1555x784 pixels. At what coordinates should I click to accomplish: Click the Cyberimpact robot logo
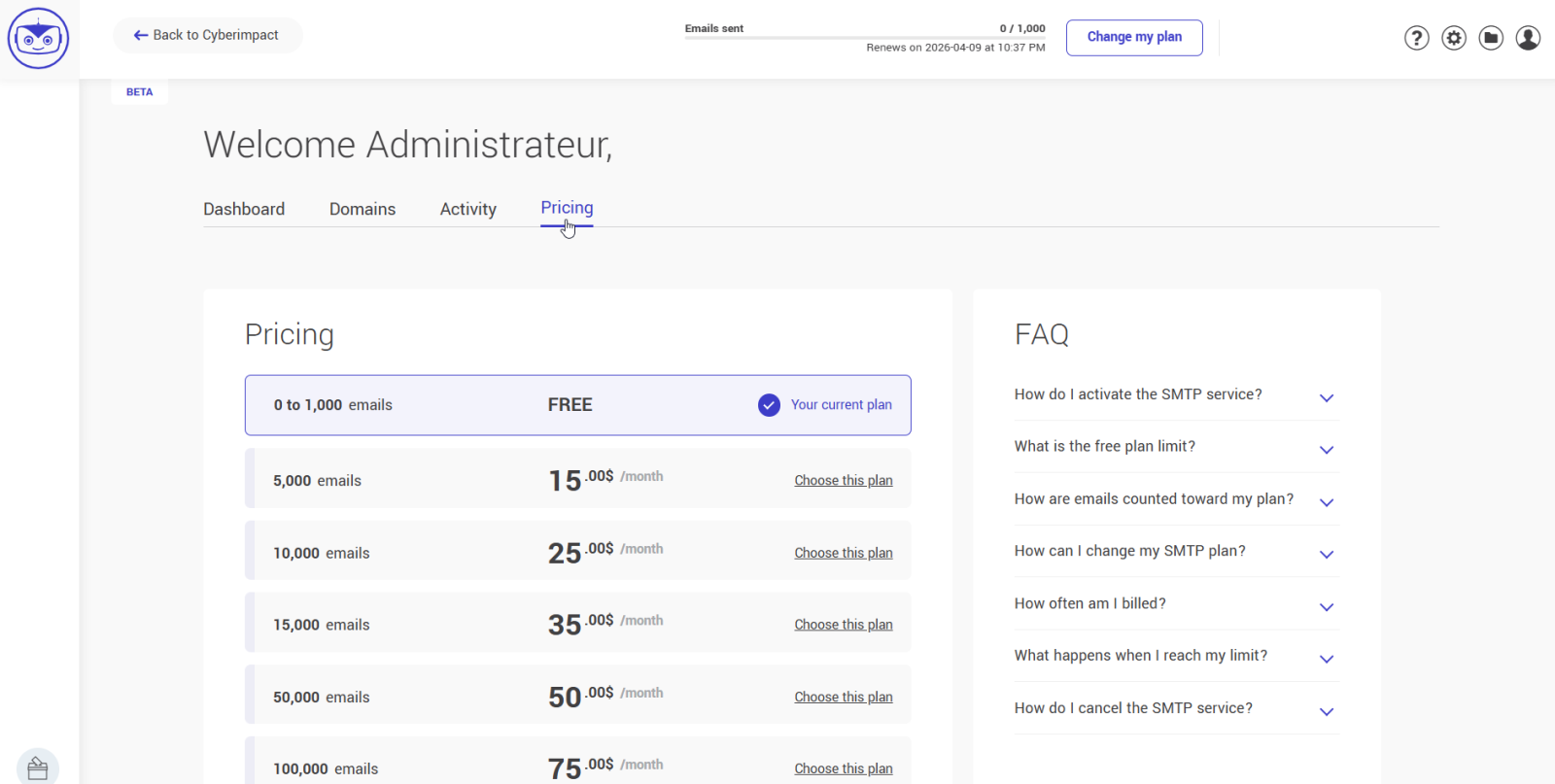(38, 38)
